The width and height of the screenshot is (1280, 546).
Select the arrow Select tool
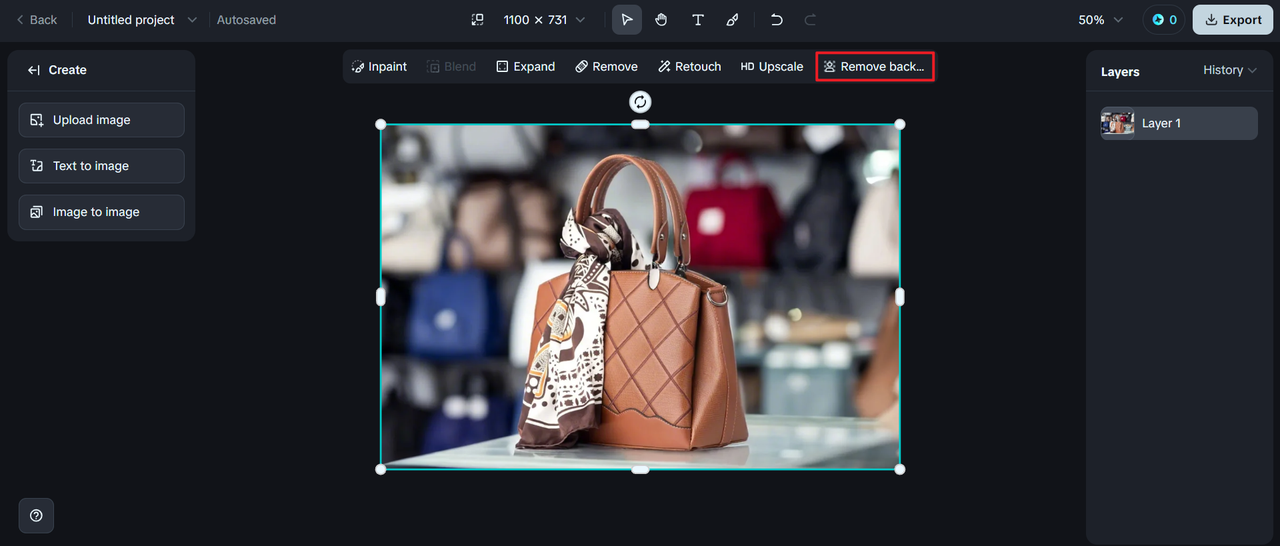pyautogui.click(x=627, y=20)
